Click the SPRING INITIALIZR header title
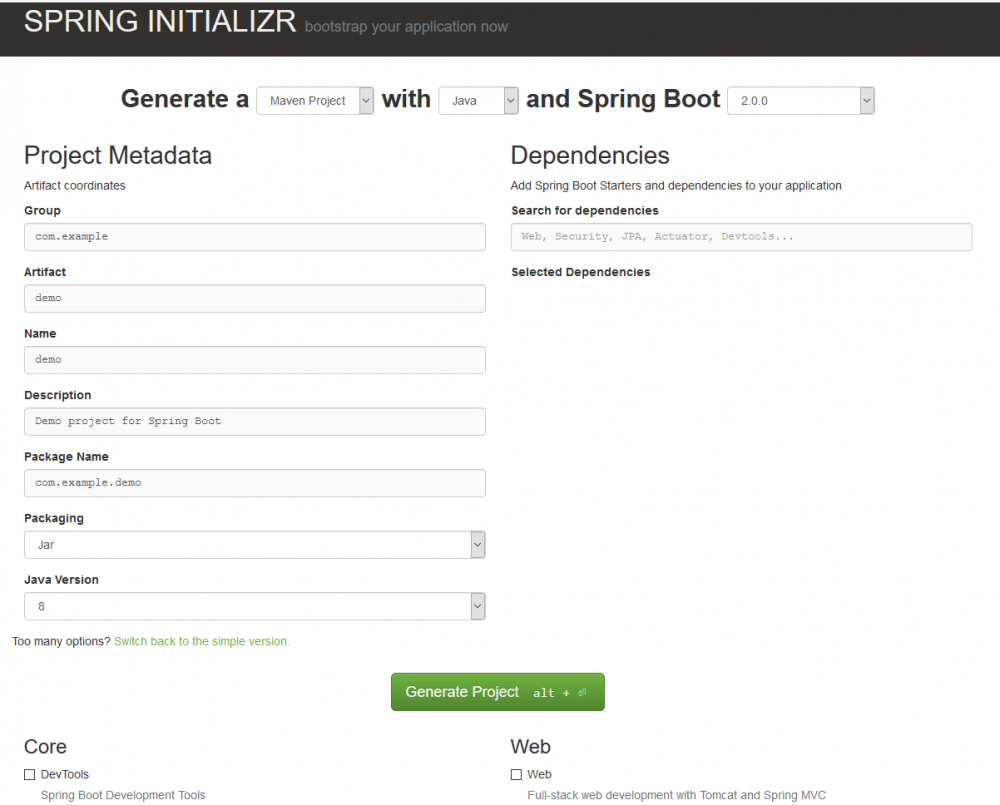The image size is (1000, 805). coord(160,23)
